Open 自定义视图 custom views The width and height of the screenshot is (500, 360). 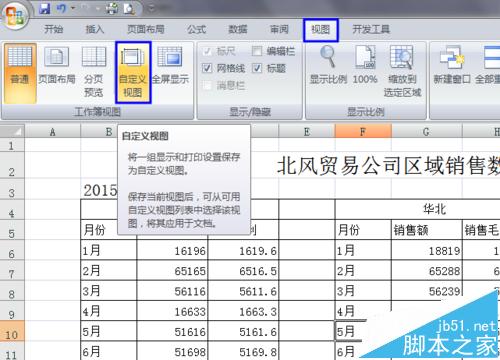133,73
